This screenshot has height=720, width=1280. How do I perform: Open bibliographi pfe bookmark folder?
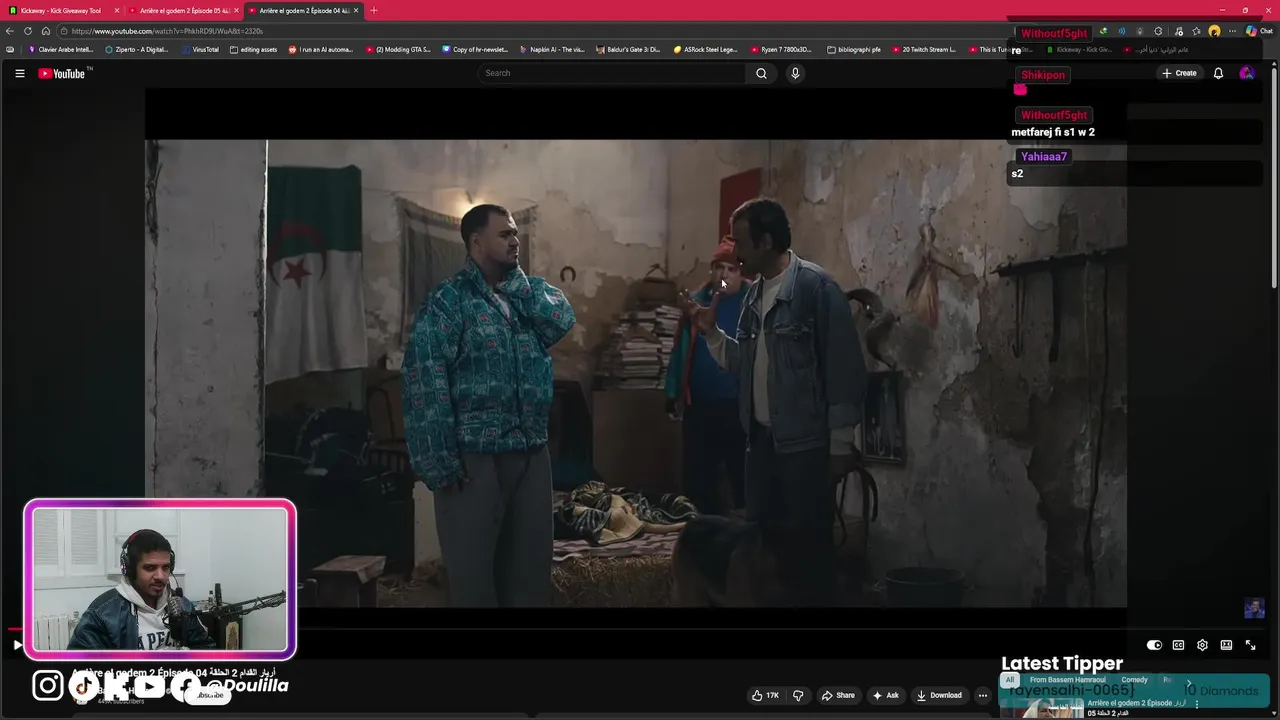[x=854, y=49]
